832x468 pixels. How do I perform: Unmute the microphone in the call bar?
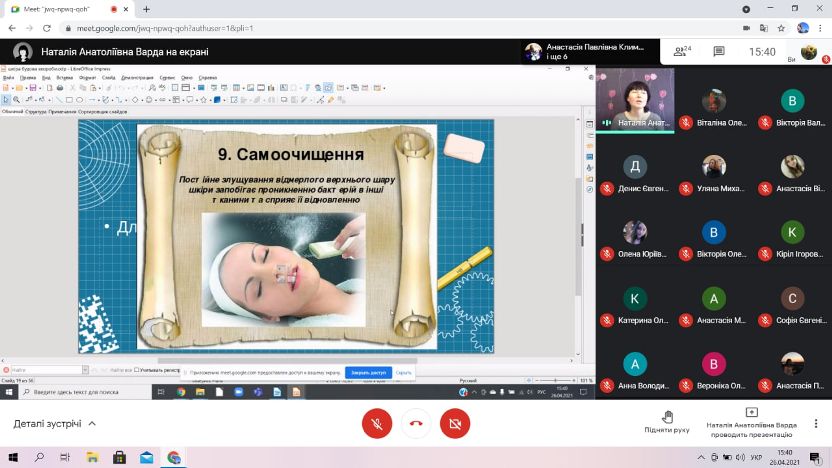[x=377, y=423]
